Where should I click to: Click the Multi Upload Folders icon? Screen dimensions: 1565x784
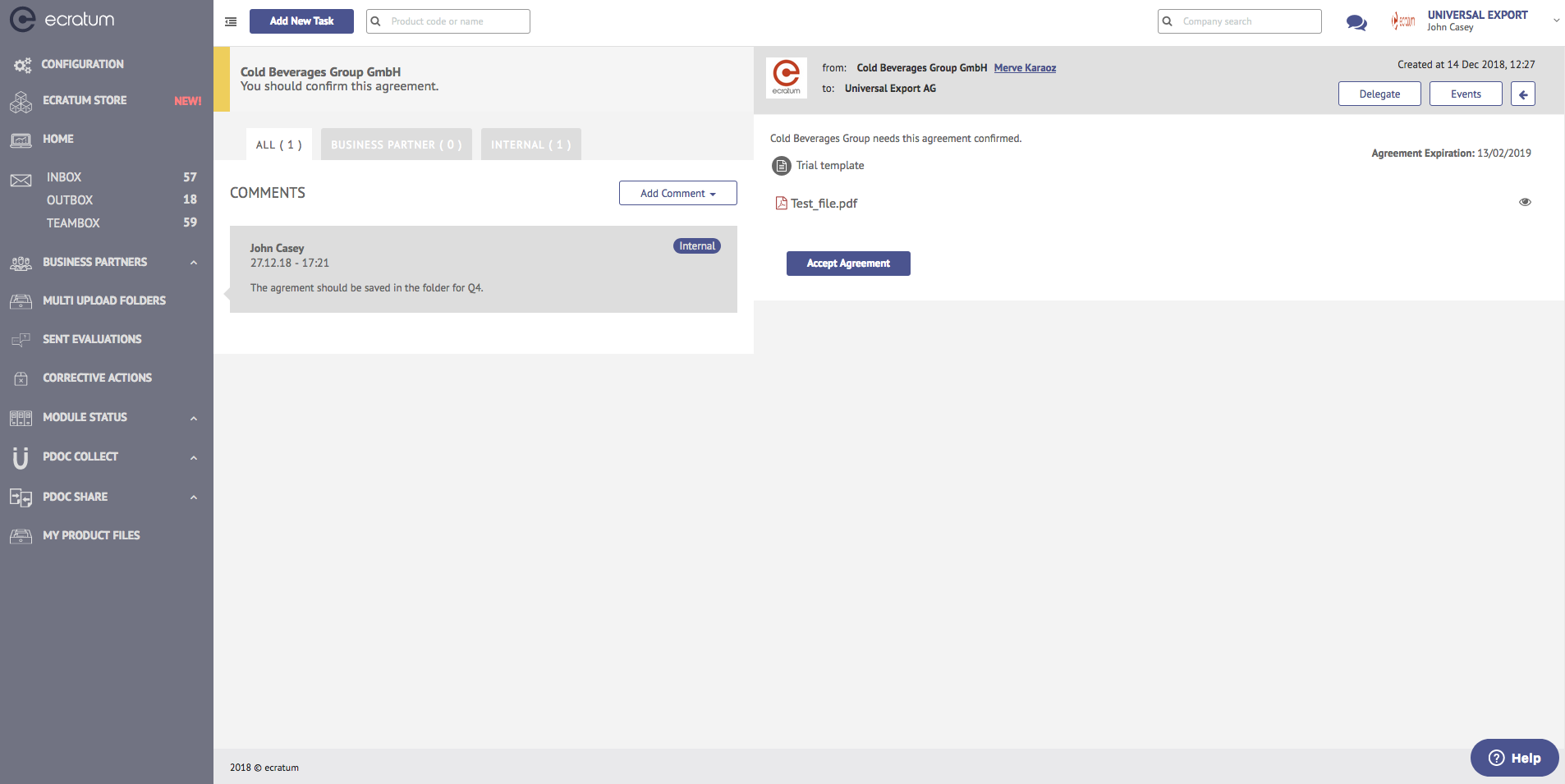pyautogui.click(x=21, y=301)
